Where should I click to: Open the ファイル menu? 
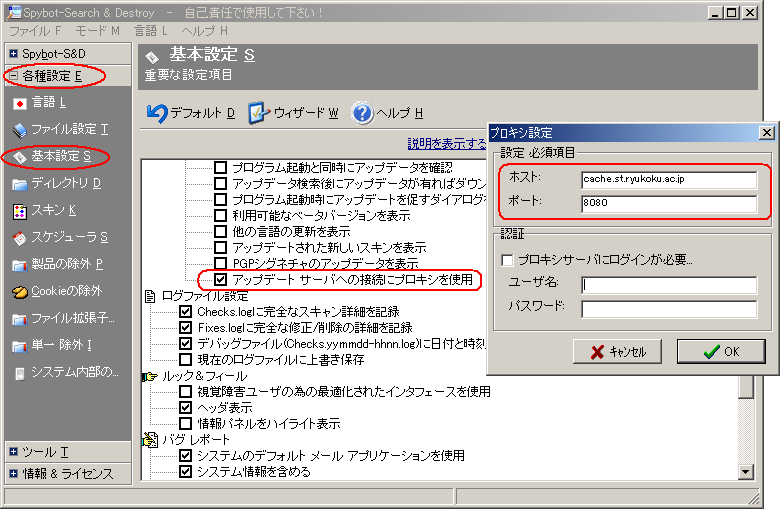35,31
